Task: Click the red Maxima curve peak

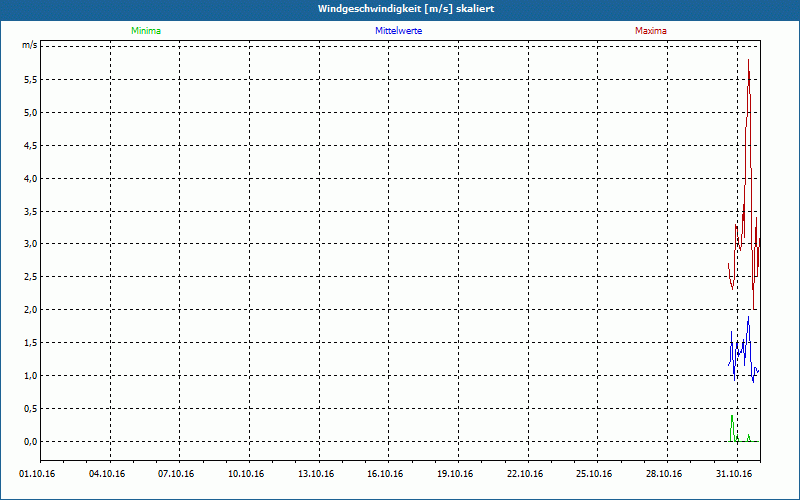Action: 748,61
